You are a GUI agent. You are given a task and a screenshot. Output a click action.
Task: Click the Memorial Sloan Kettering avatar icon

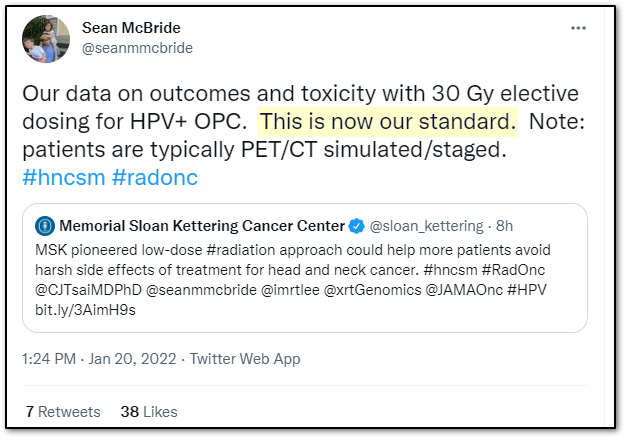[45, 225]
